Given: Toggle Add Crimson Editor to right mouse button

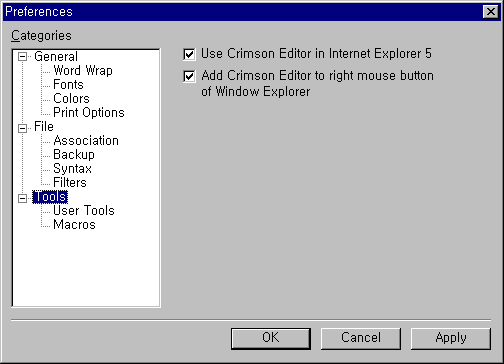Looking at the screenshot, I should (189, 77).
